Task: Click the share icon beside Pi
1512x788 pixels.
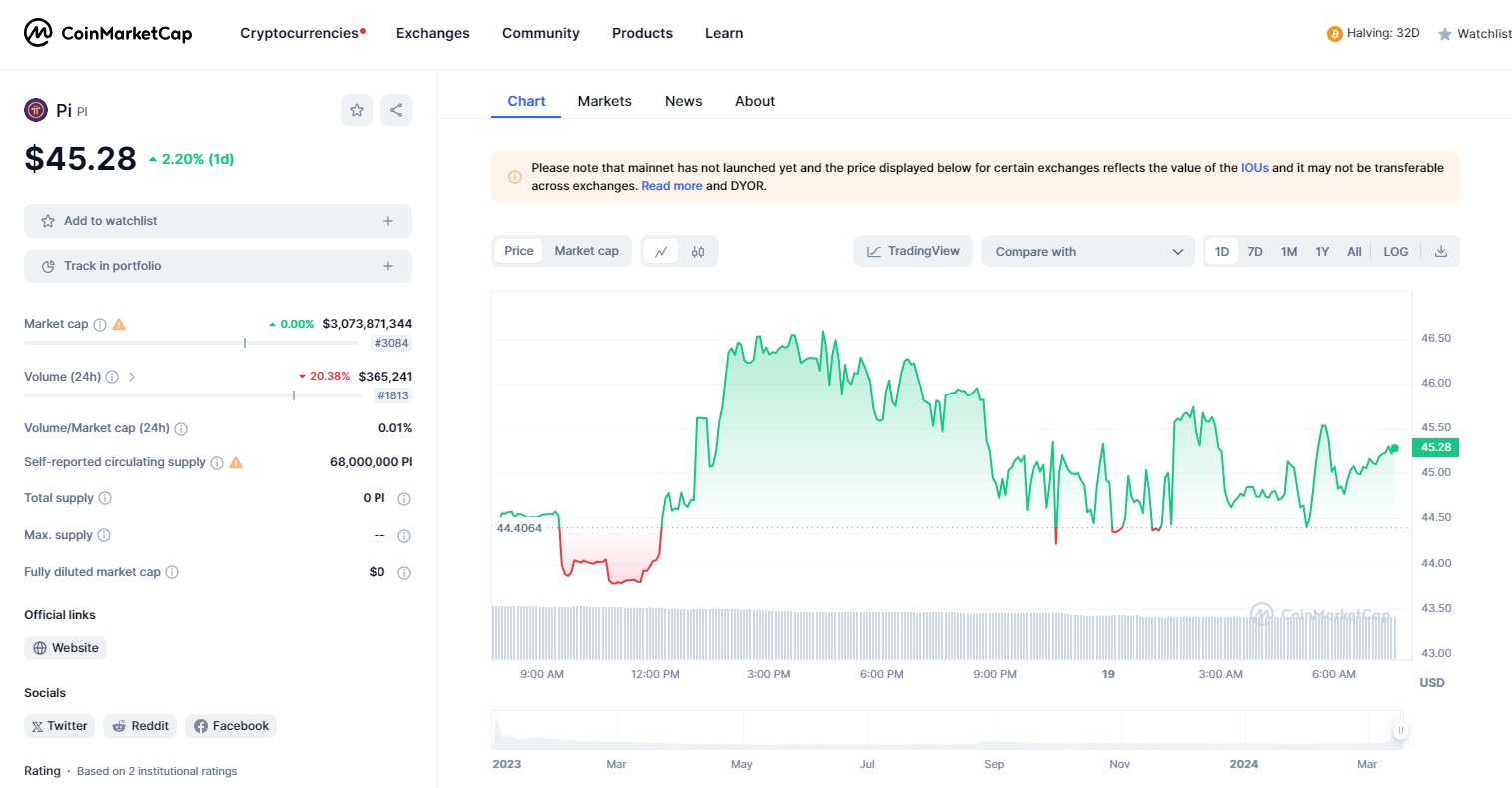Action: (396, 110)
